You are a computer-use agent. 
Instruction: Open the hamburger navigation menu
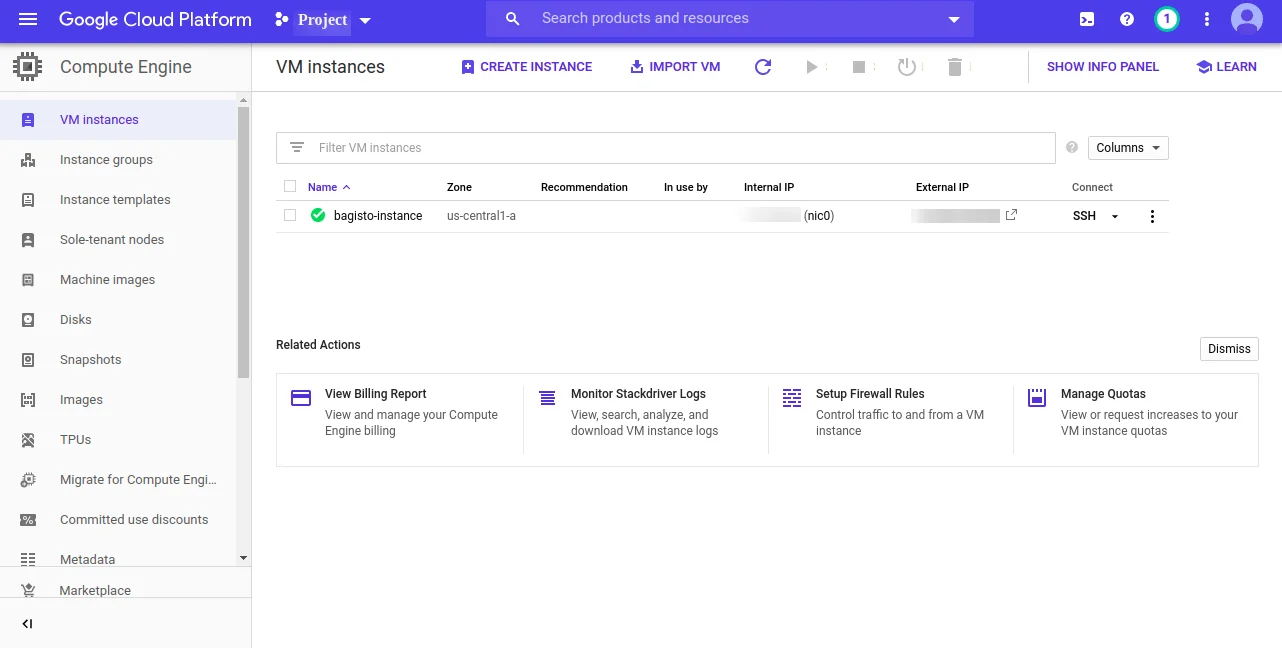(27, 19)
